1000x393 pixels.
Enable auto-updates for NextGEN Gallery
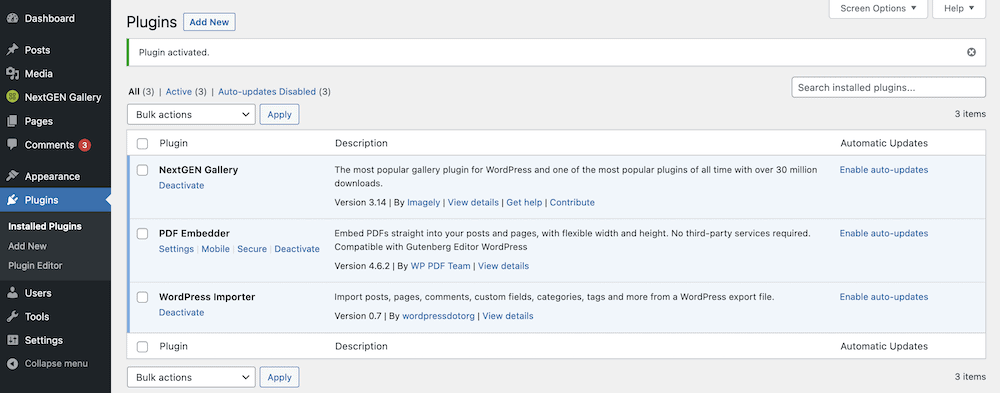[883, 170]
